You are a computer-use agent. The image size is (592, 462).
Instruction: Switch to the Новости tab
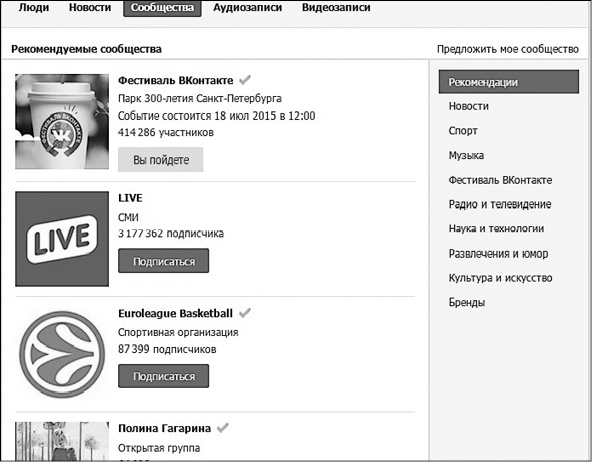point(90,8)
